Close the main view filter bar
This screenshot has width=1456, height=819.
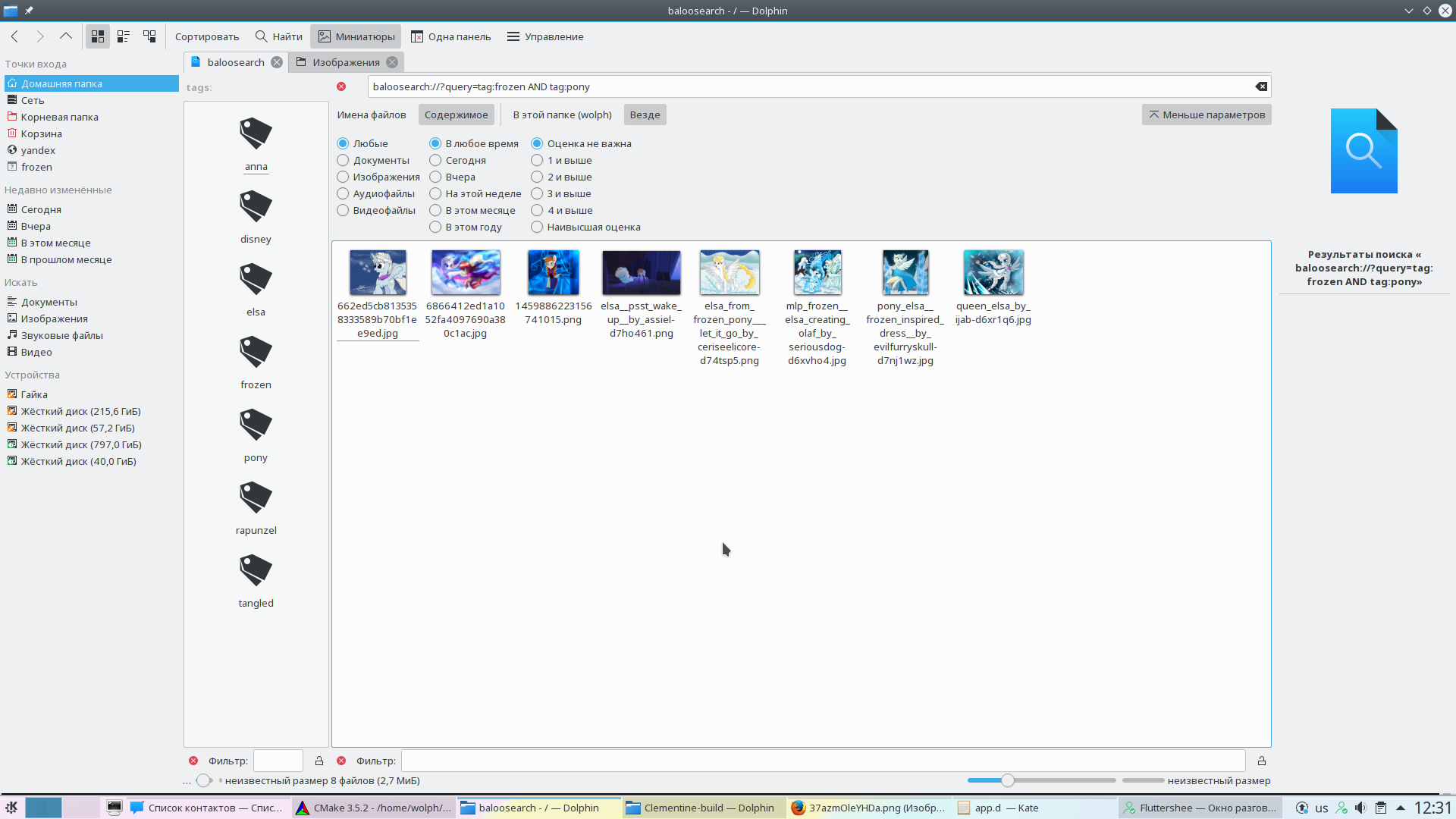coord(341,761)
